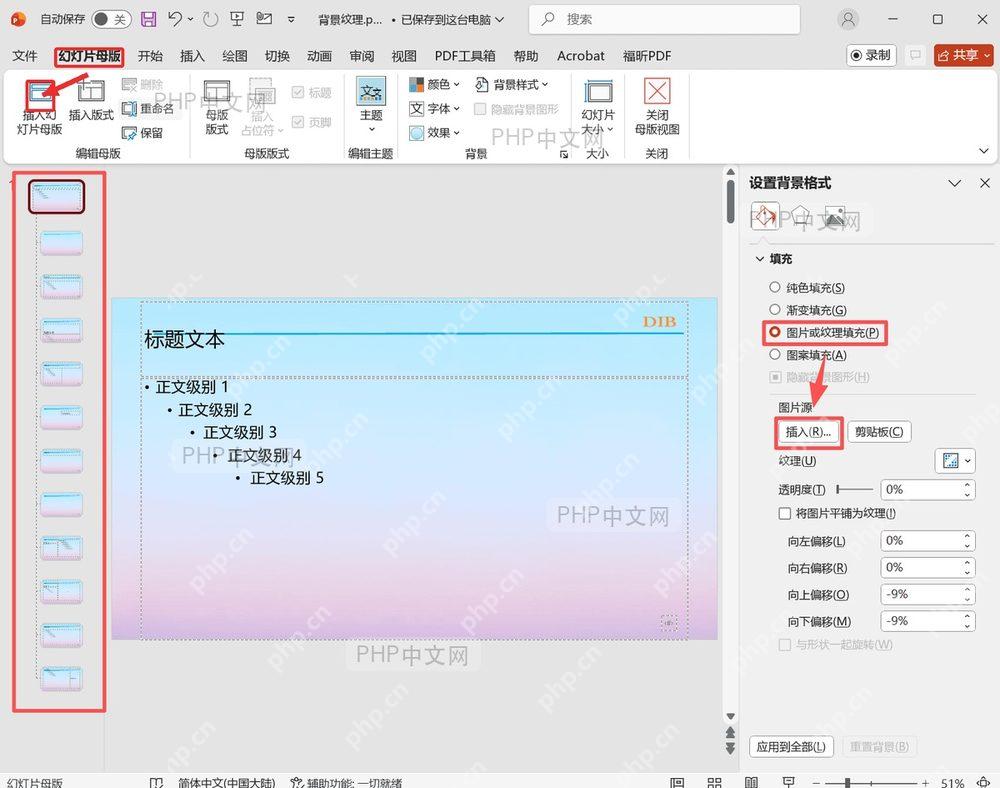The width and height of the screenshot is (1000, 788).
Task: Click the Undo arrow icon
Action: coord(175,19)
